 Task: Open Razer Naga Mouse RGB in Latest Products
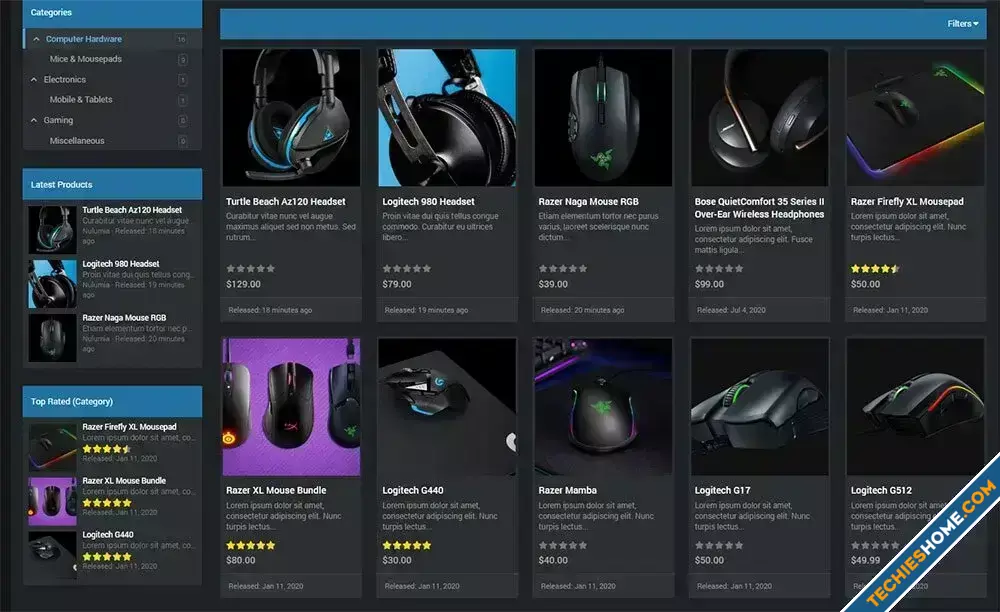pyautogui.click(x=124, y=317)
